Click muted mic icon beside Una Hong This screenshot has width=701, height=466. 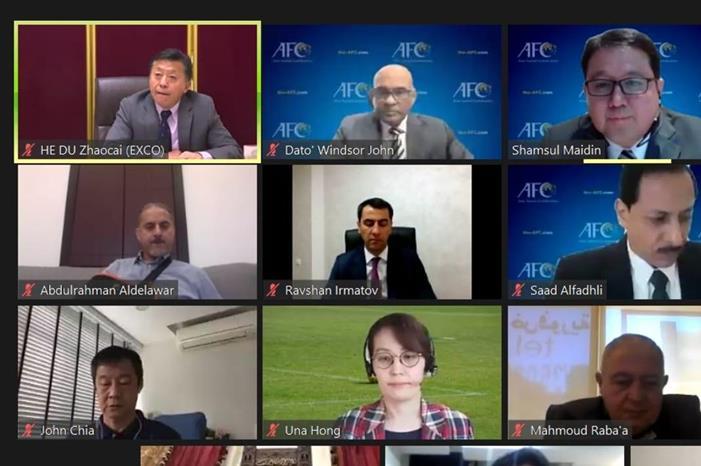coord(273,430)
